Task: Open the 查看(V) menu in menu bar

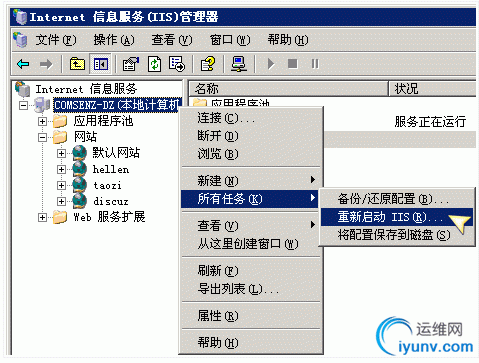Action: 172,40
